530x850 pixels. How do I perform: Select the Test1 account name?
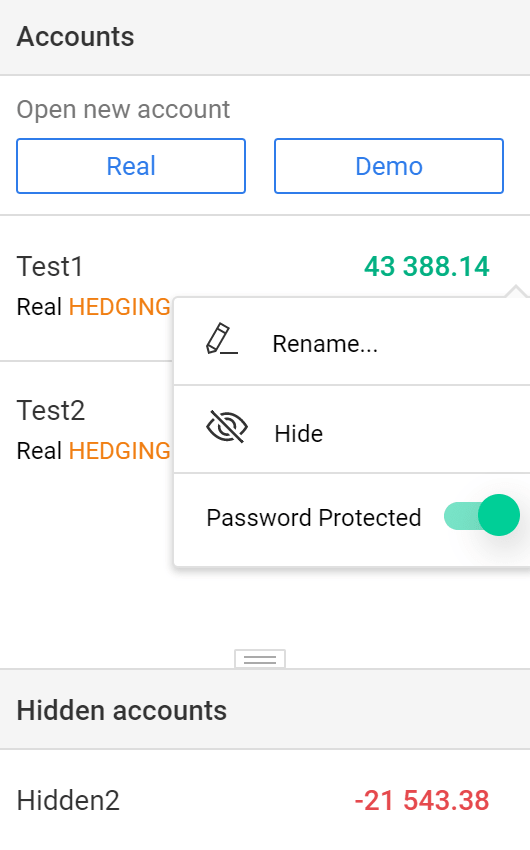click(x=50, y=267)
